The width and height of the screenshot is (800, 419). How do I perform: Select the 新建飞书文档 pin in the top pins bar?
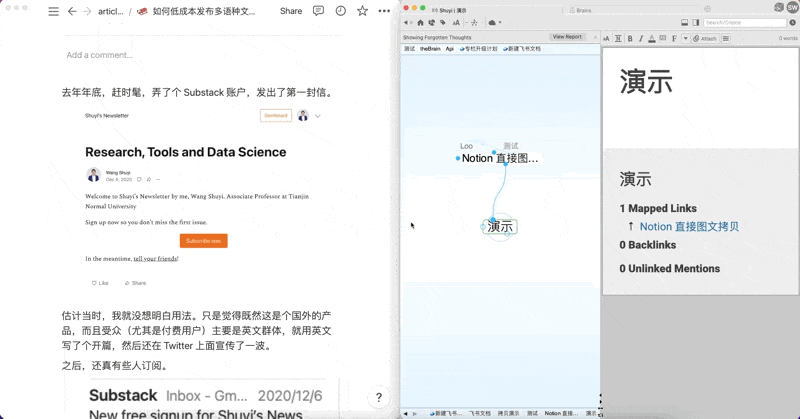[522, 48]
